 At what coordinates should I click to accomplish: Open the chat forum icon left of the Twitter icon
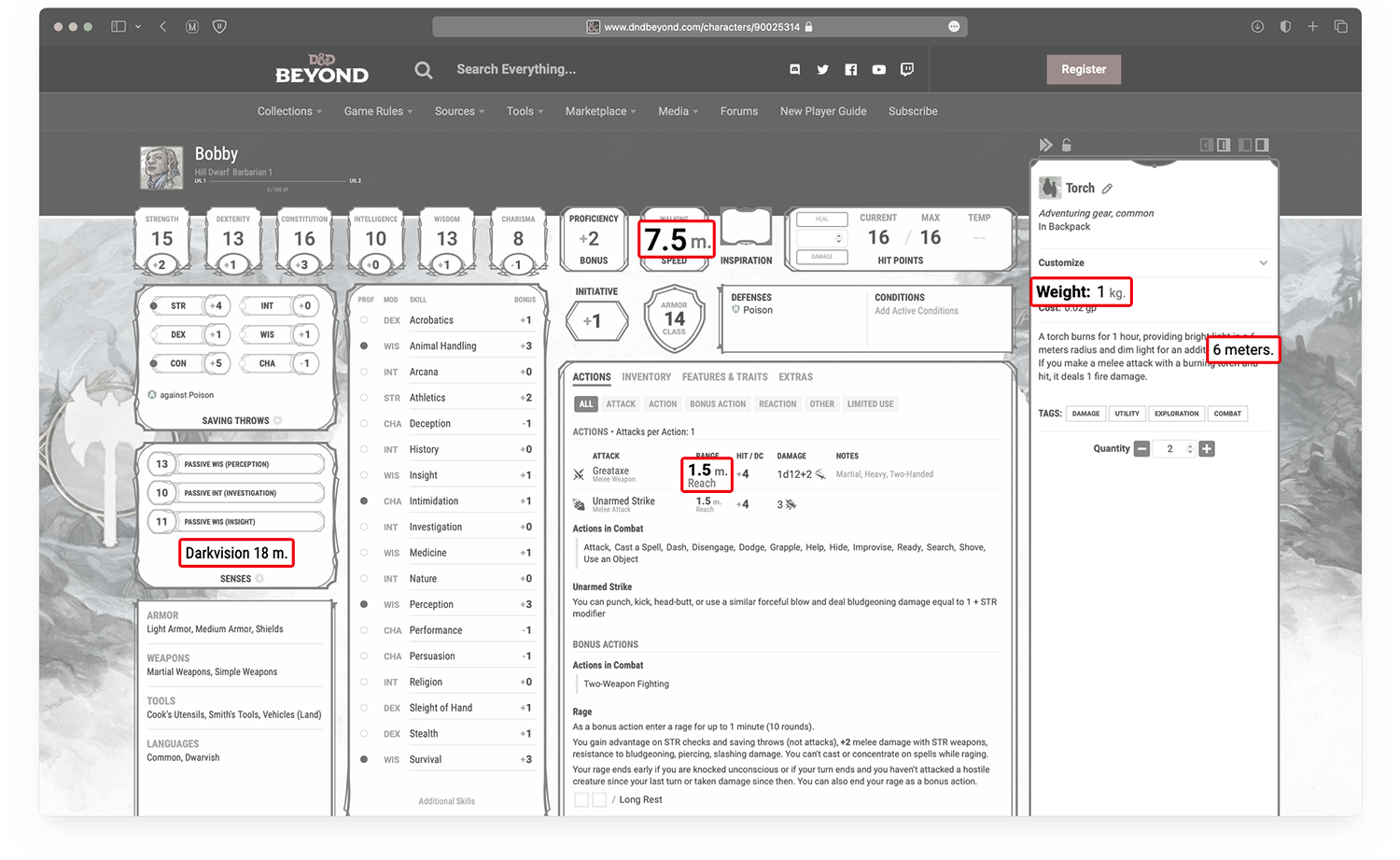coord(795,69)
